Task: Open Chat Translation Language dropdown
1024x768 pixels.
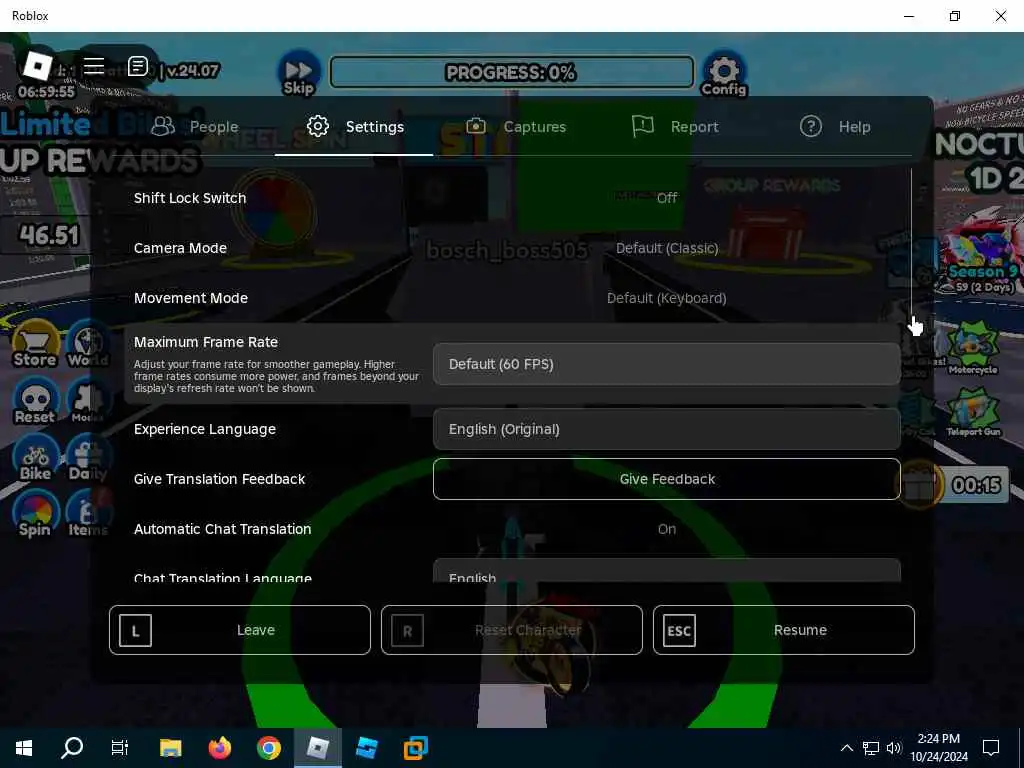Action: tap(667, 571)
